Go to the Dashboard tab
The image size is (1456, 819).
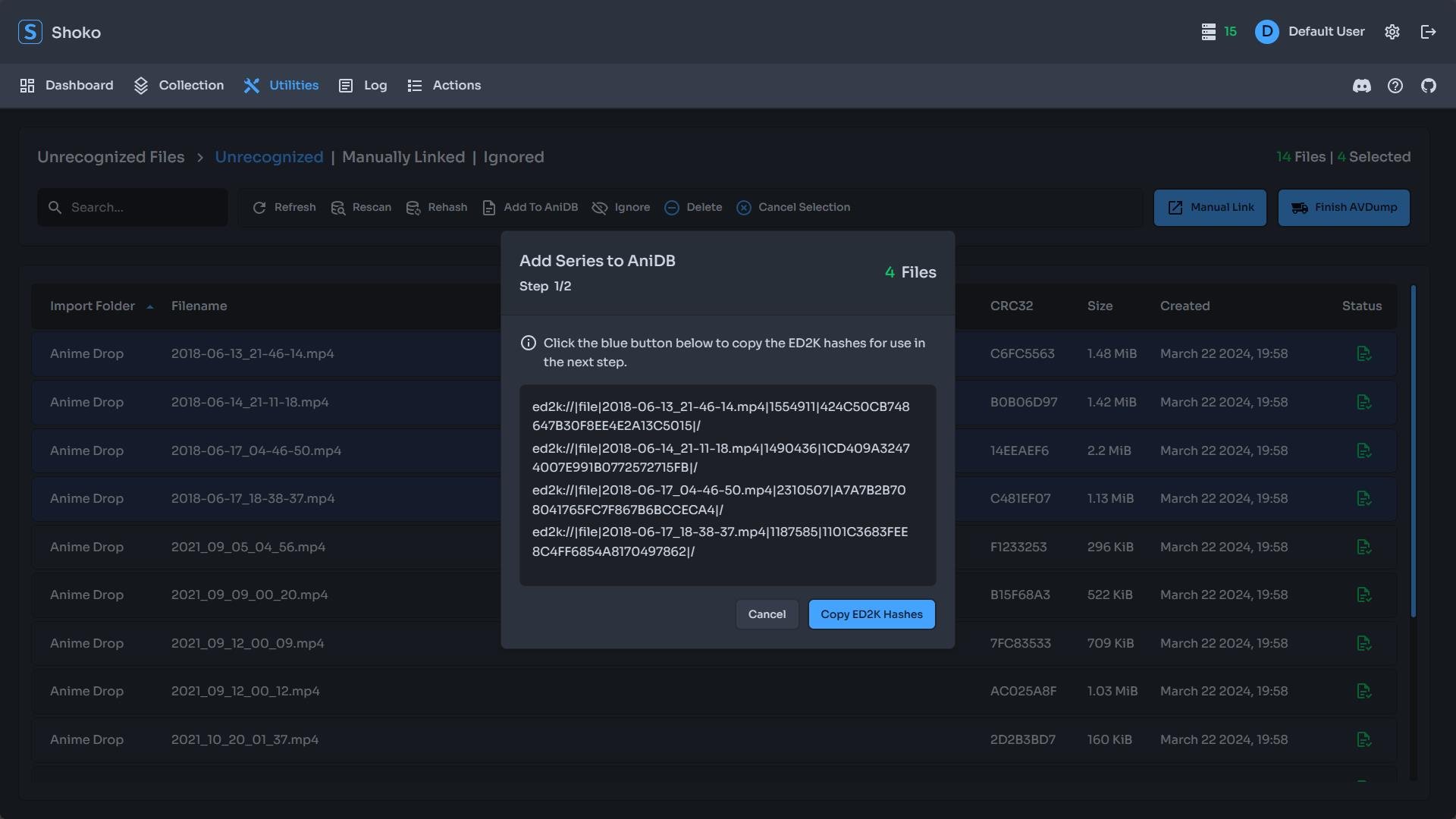[67, 86]
